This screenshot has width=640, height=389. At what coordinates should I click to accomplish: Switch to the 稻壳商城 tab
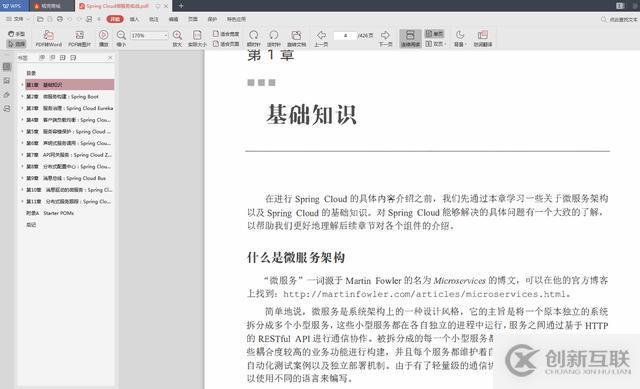(x=51, y=6)
